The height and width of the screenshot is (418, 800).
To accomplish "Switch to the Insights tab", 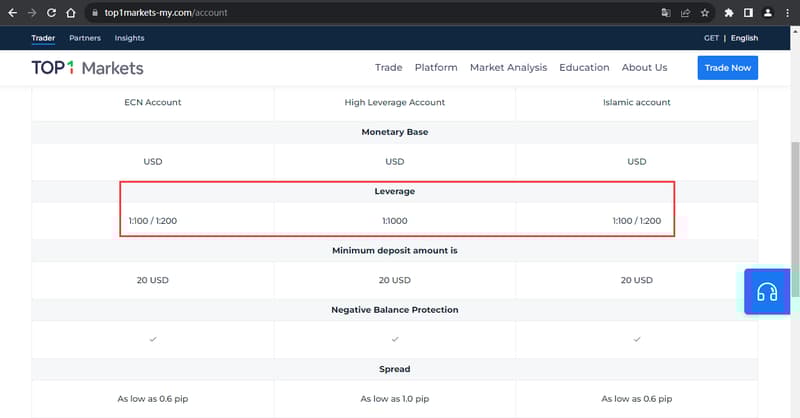I will (129, 38).
